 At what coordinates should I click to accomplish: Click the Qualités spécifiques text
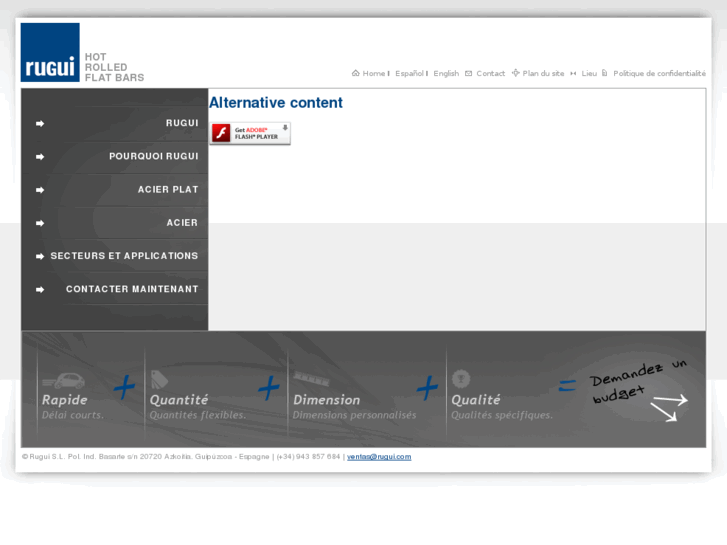coord(502,415)
